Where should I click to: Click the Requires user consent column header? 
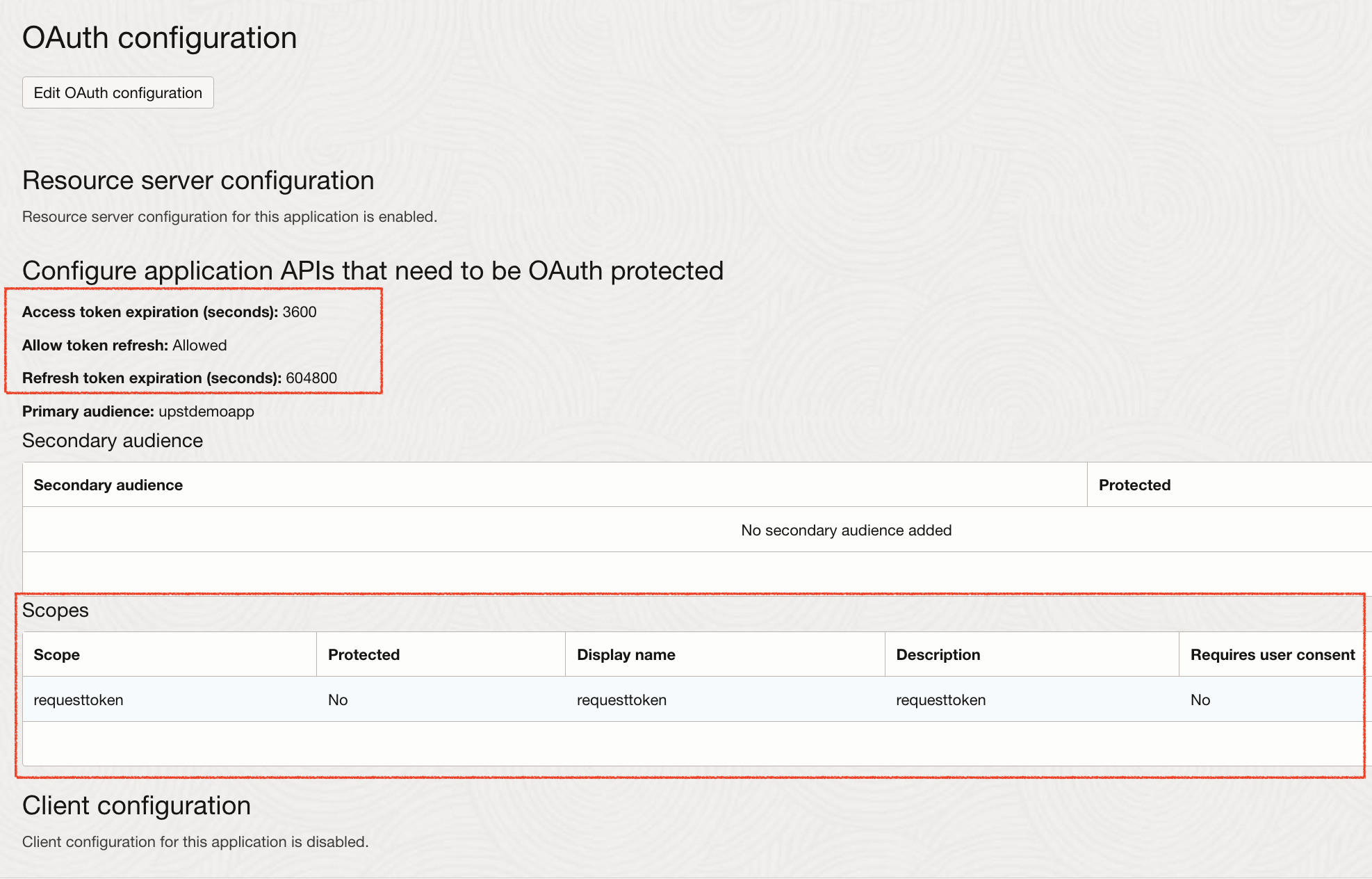point(1272,654)
